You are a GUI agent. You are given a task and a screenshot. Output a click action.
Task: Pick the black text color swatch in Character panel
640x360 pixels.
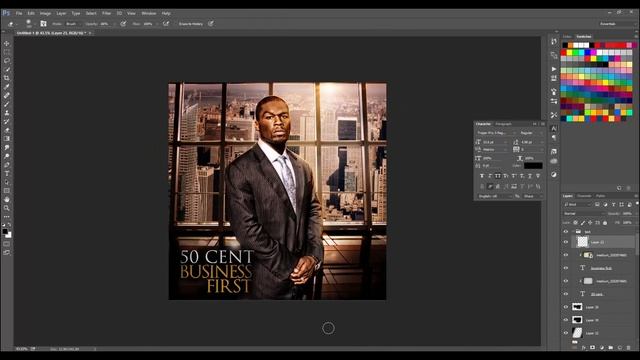(x=533, y=166)
